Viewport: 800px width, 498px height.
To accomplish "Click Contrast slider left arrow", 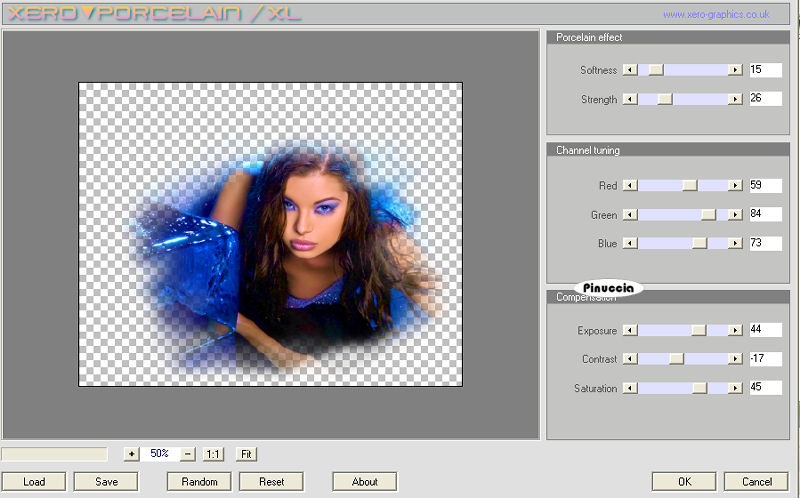I will (x=630, y=359).
